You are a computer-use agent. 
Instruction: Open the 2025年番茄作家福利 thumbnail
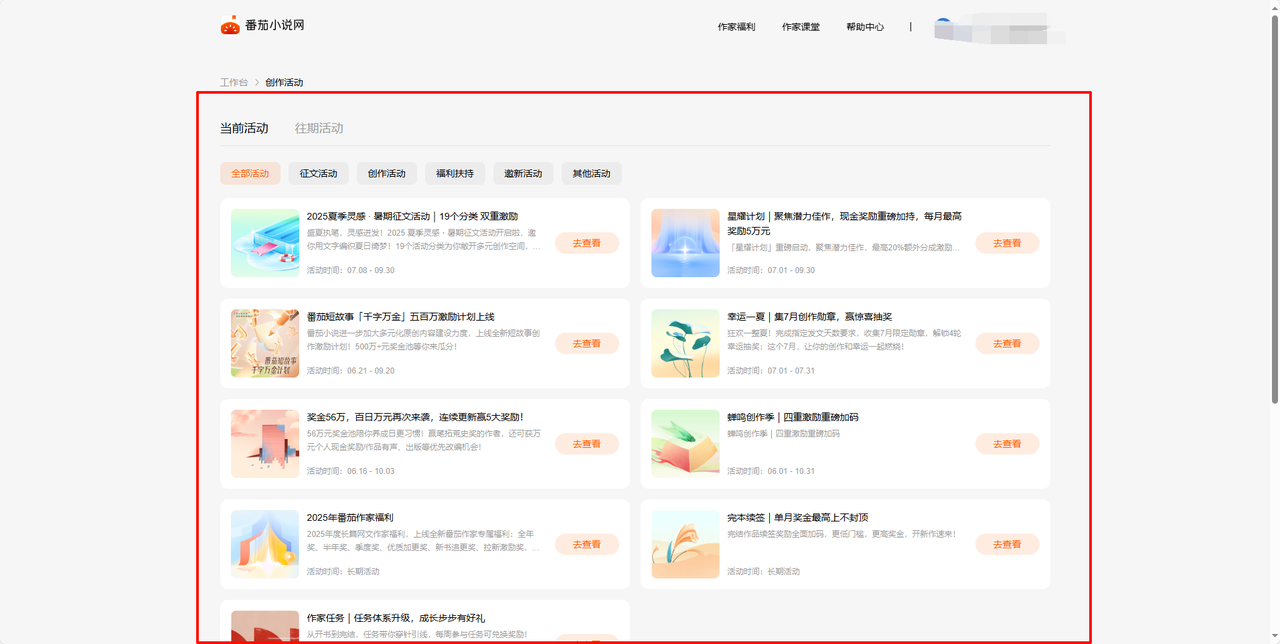pyautogui.click(x=265, y=544)
